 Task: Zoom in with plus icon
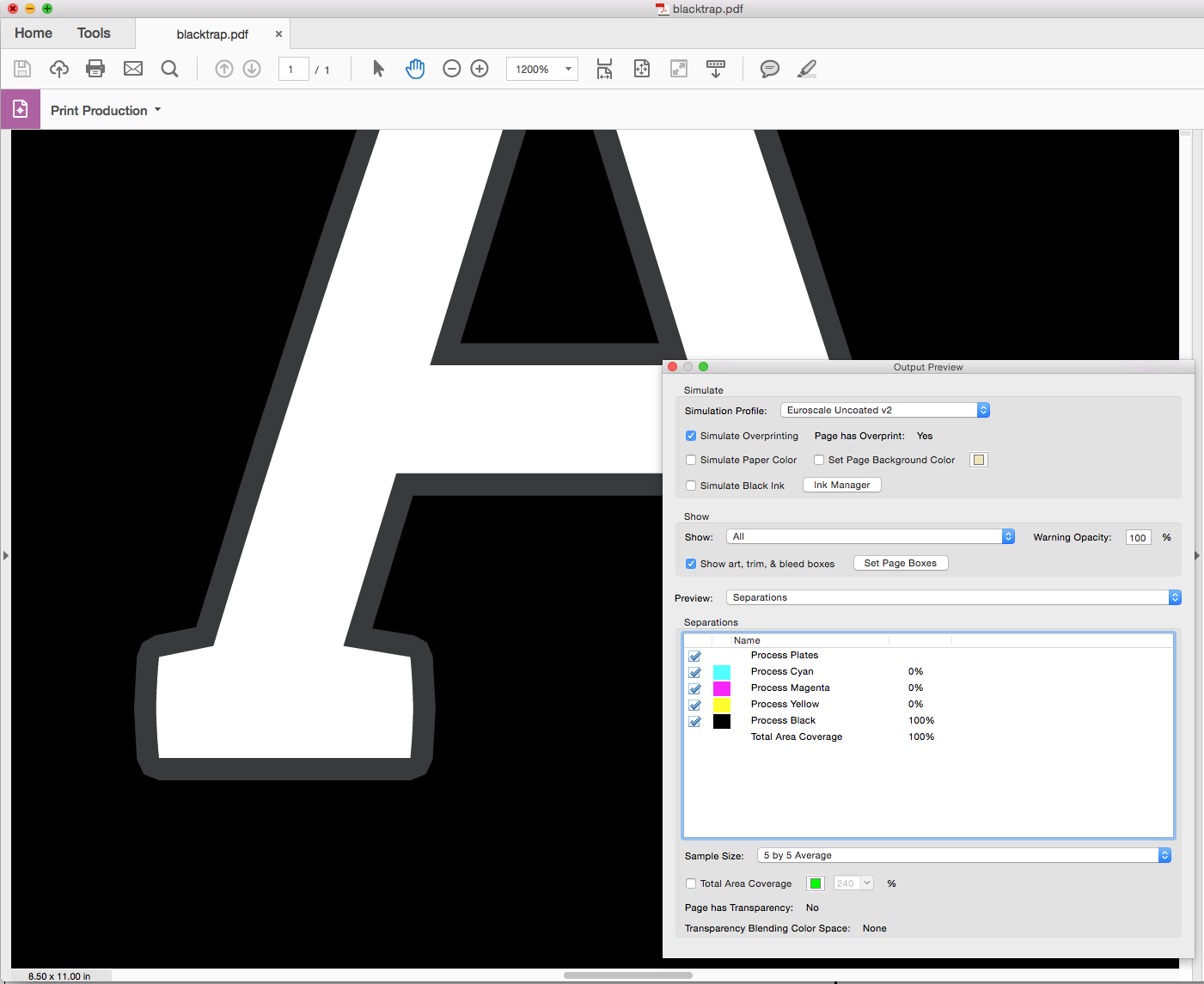point(480,69)
